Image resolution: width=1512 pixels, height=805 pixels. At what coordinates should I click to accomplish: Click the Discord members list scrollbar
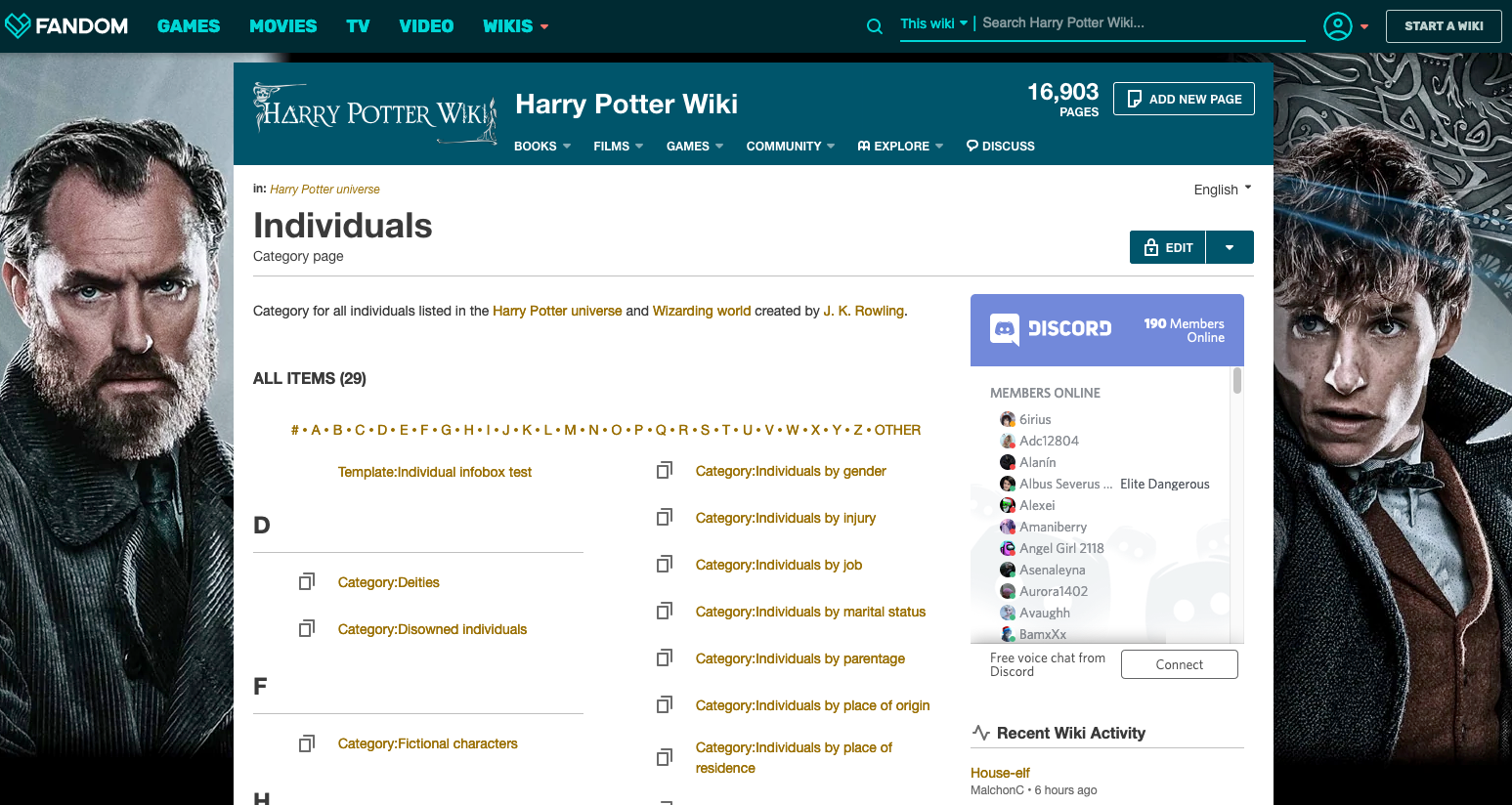1237,381
